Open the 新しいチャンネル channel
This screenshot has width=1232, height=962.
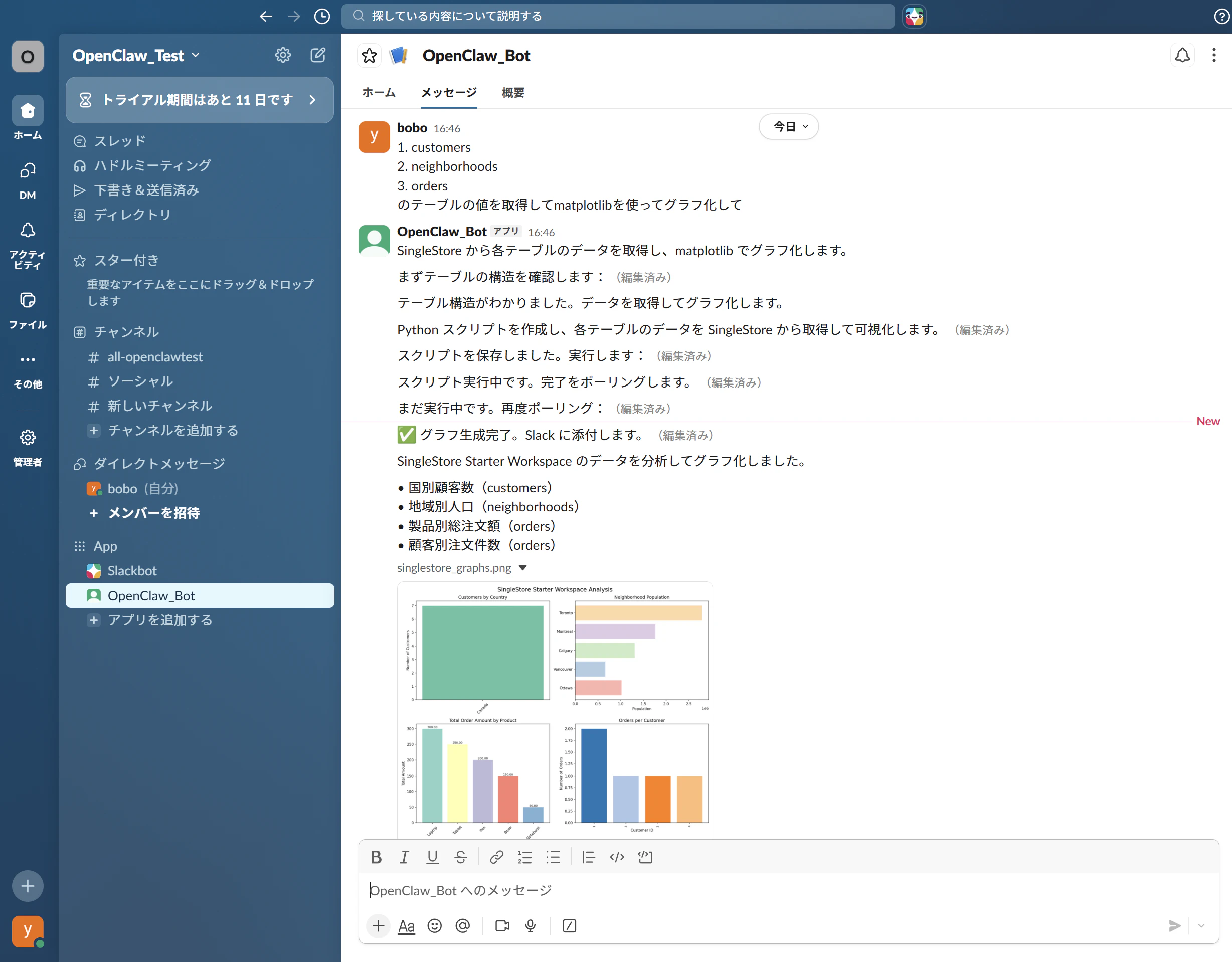coord(200,406)
